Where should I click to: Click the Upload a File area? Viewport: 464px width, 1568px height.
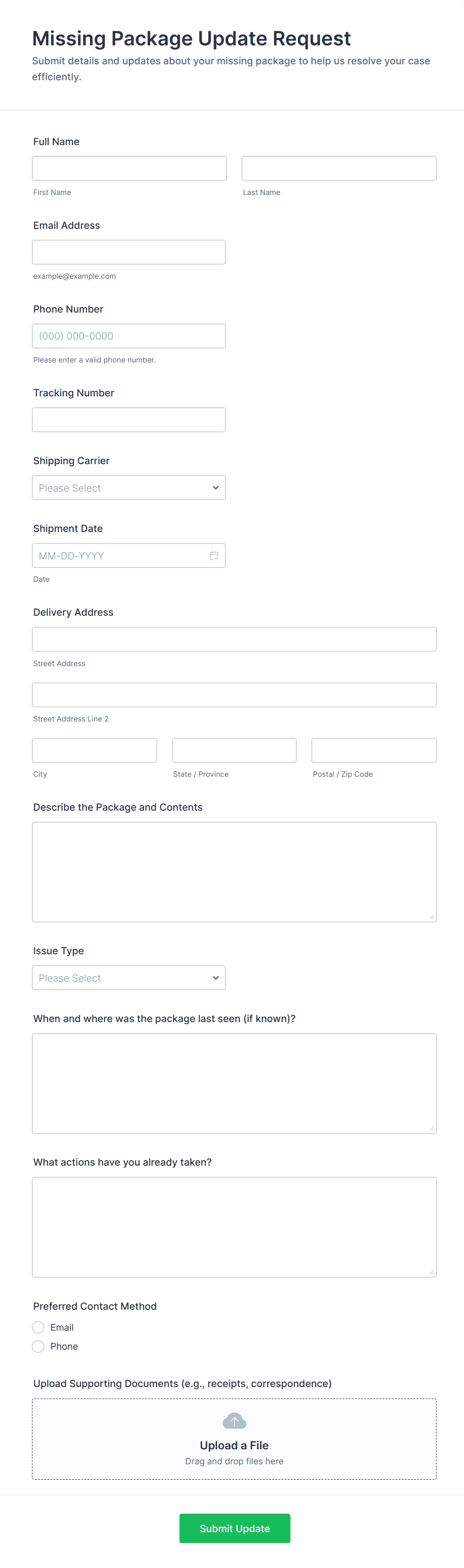(x=234, y=1445)
